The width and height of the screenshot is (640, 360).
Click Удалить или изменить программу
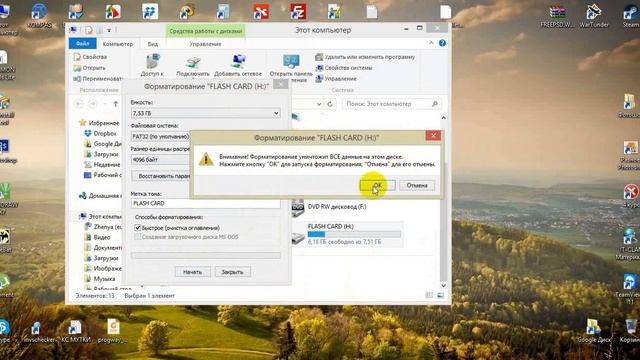point(365,57)
